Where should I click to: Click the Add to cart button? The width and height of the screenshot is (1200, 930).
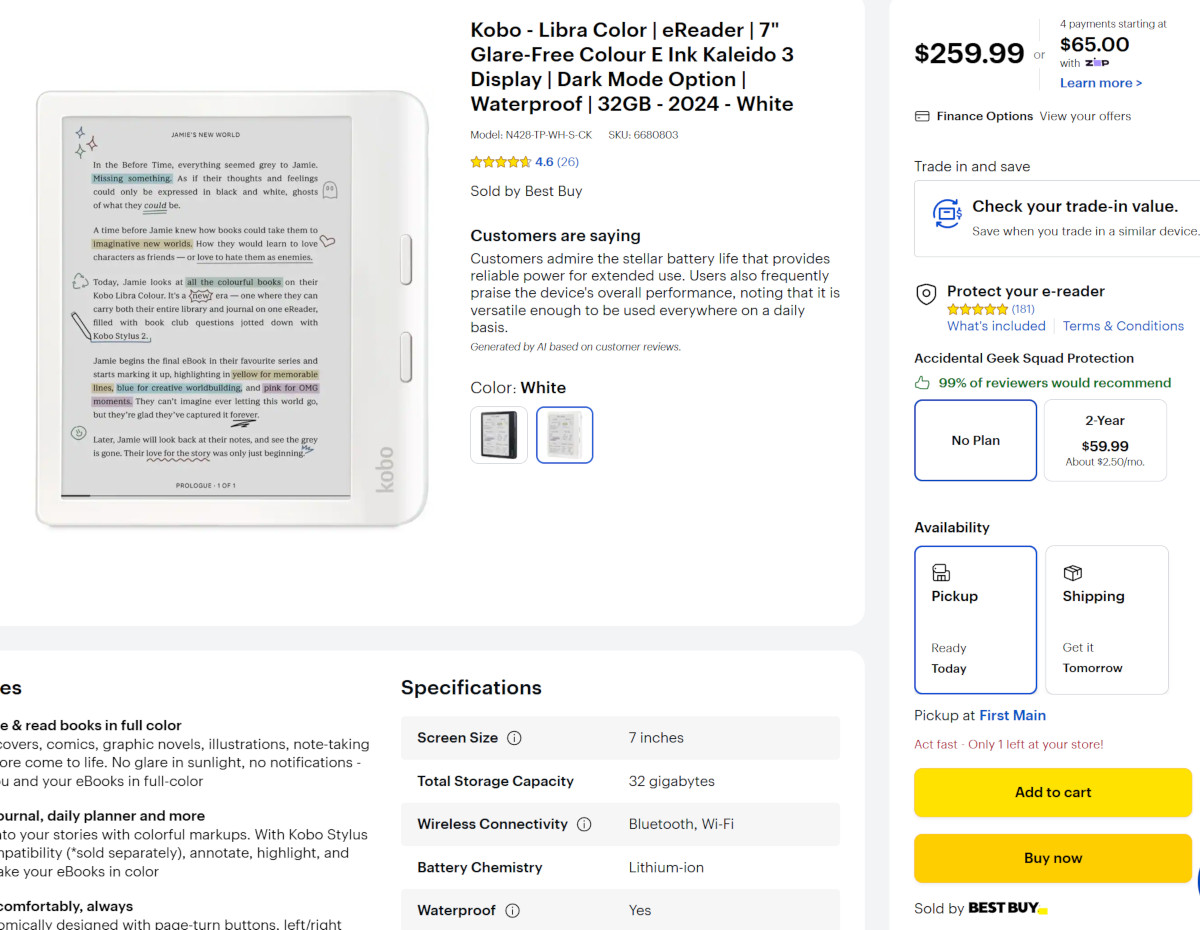pyautogui.click(x=1053, y=792)
